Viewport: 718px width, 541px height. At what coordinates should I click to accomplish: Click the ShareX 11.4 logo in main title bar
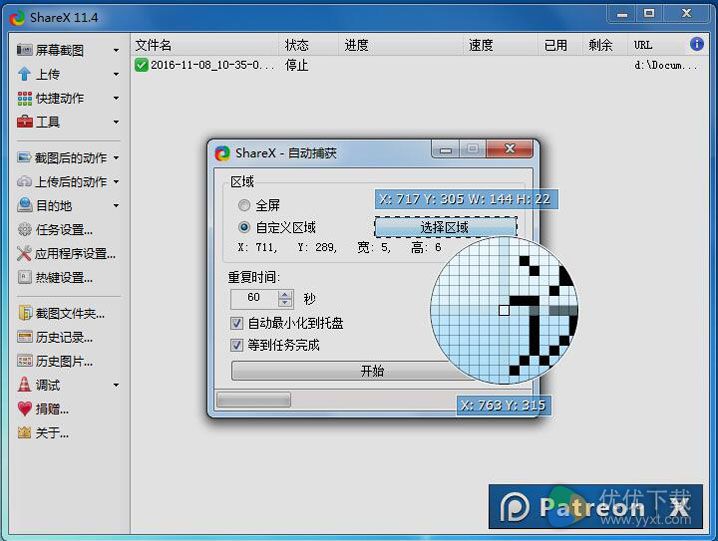[18, 18]
